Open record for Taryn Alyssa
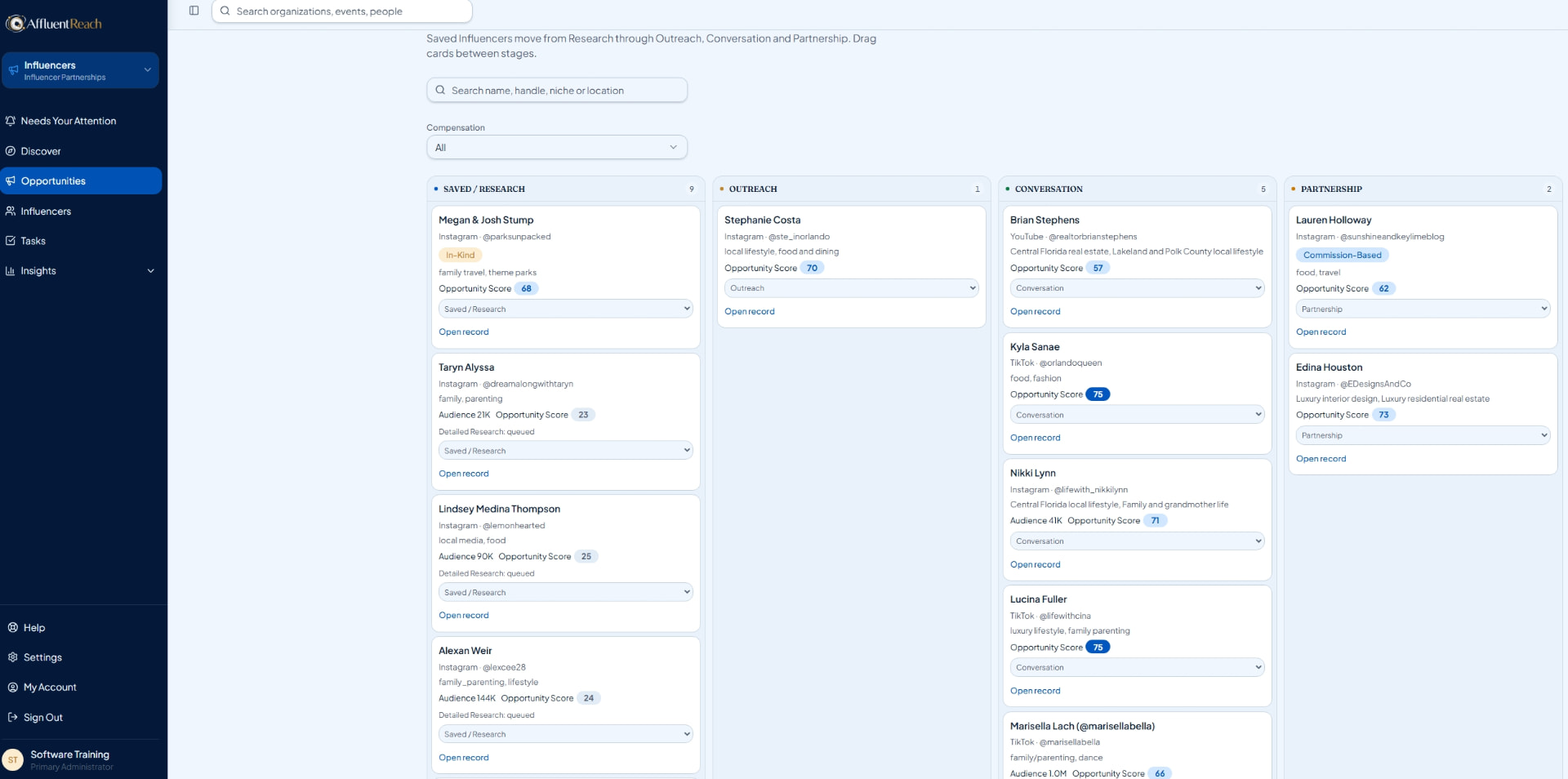Viewport: 1568px width, 779px height. pyautogui.click(x=464, y=474)
